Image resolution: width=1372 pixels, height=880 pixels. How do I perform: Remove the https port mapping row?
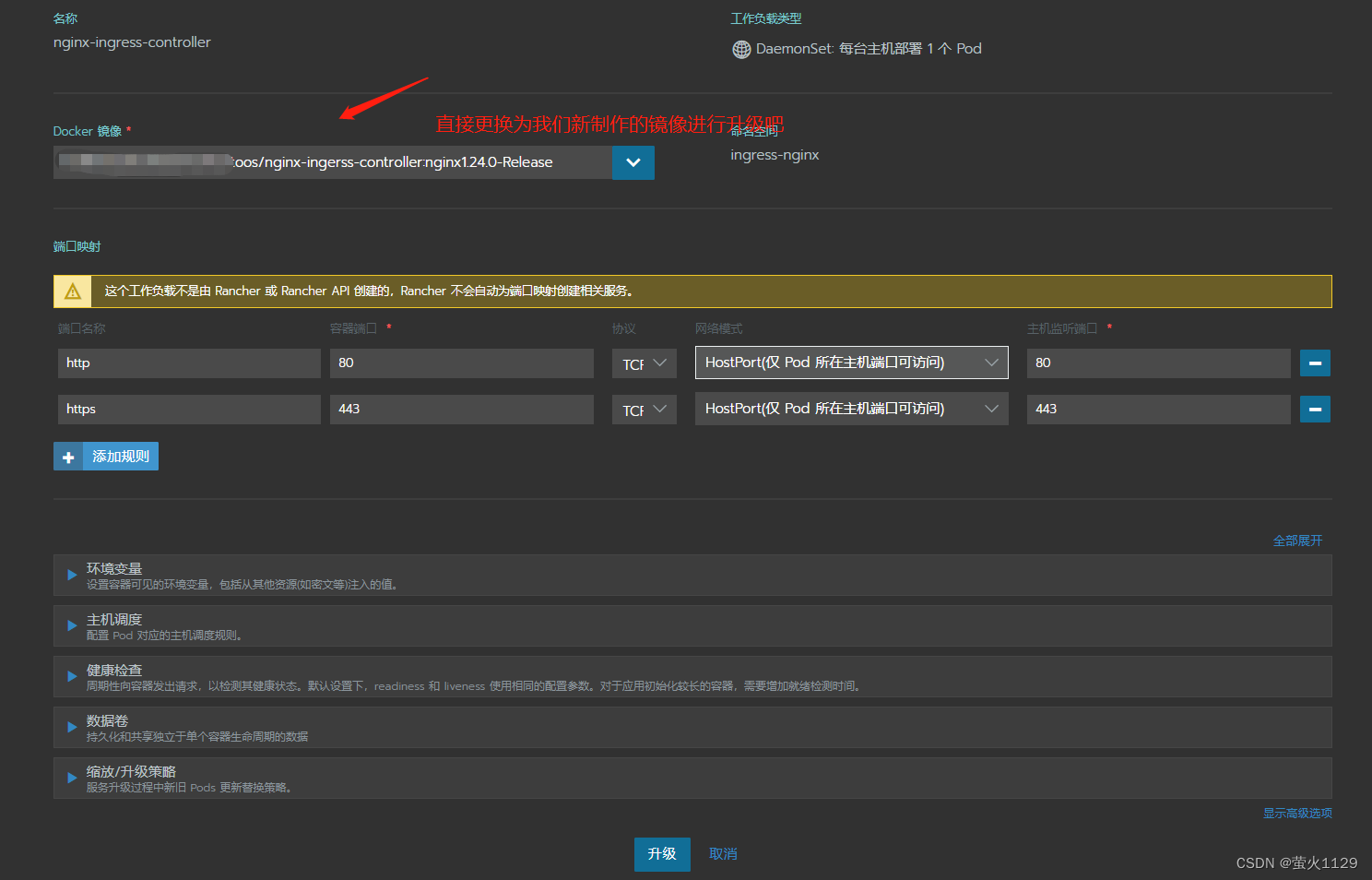[1315, 410]
